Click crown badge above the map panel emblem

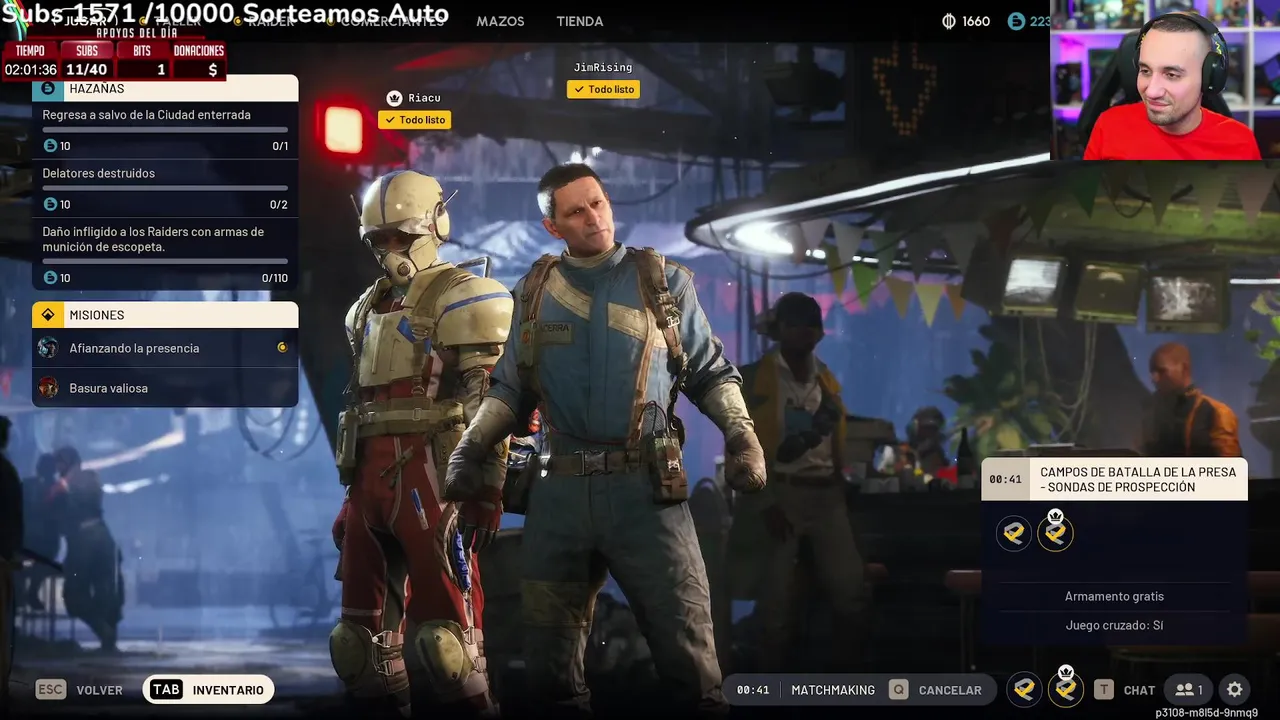[1055, 514]
